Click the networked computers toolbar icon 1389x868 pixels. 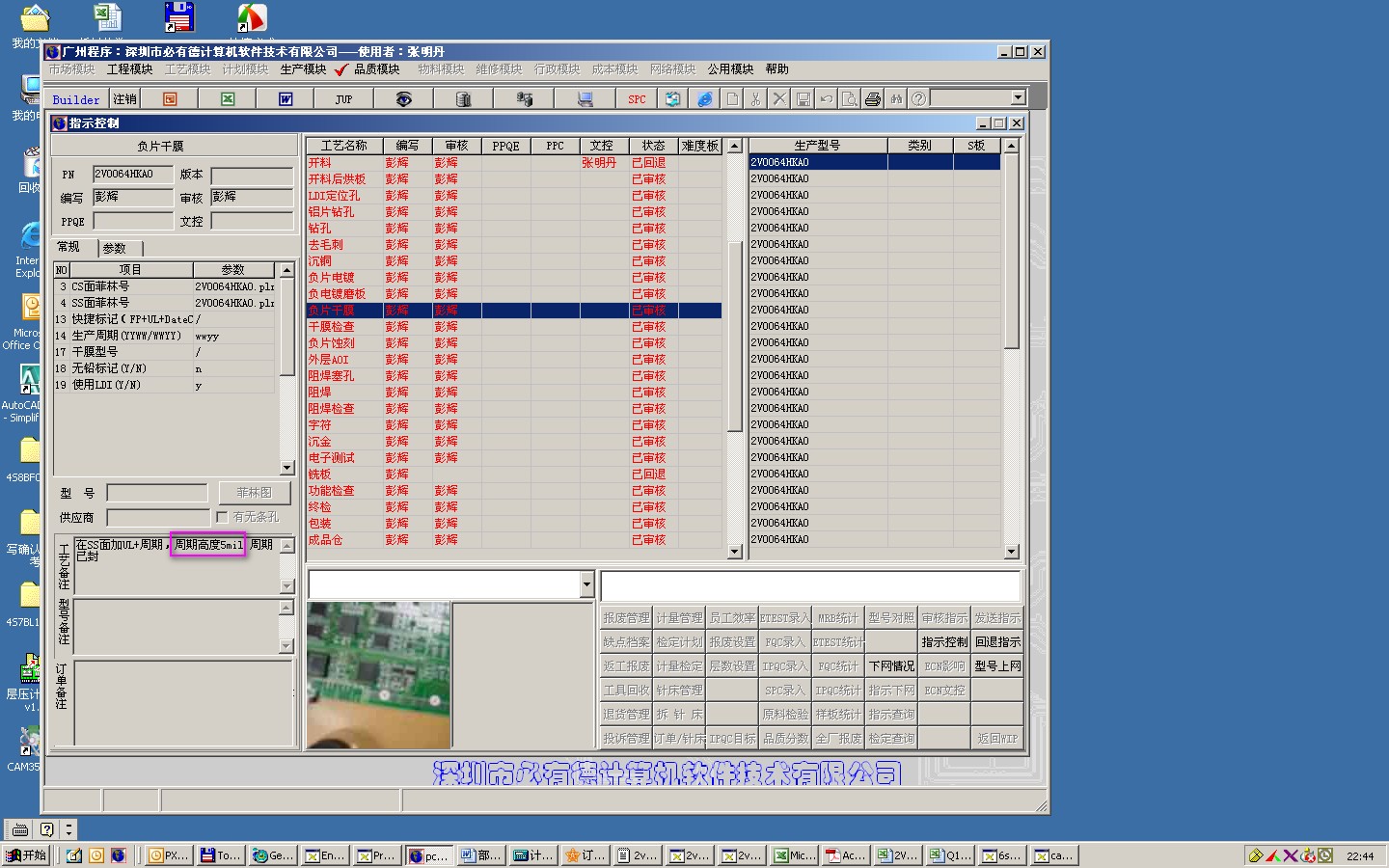(525, 99)
